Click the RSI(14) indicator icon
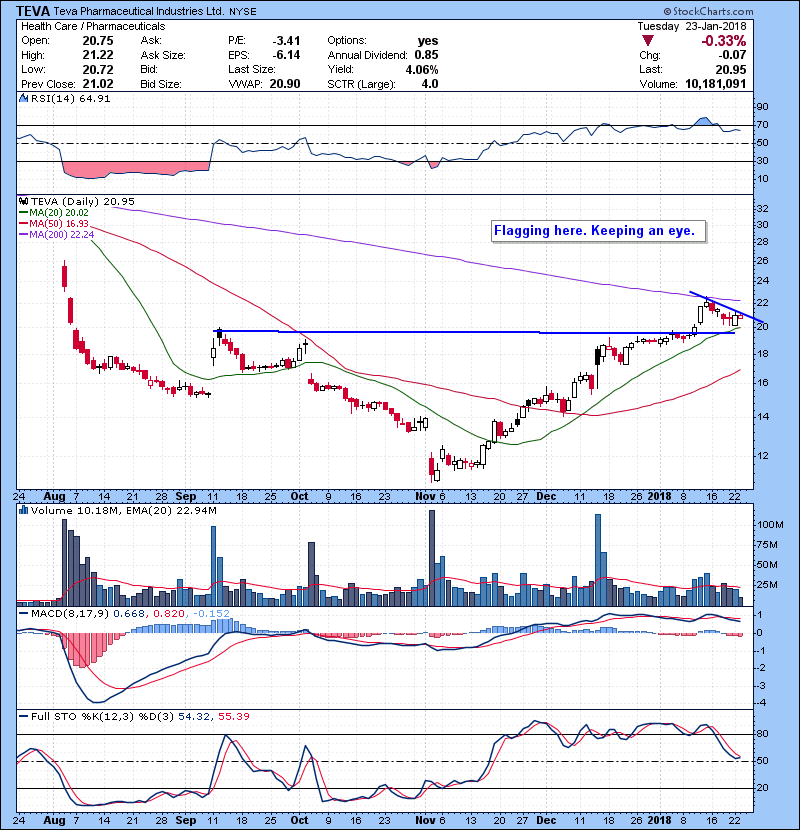 [23, 98]
